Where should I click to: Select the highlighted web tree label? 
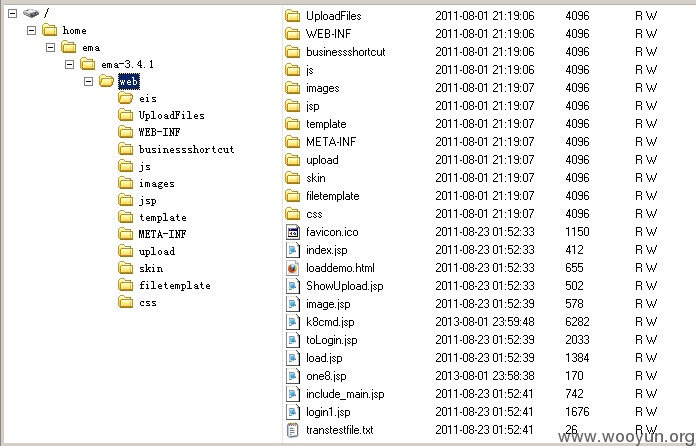pyautogui.click(x=129, y=82)
